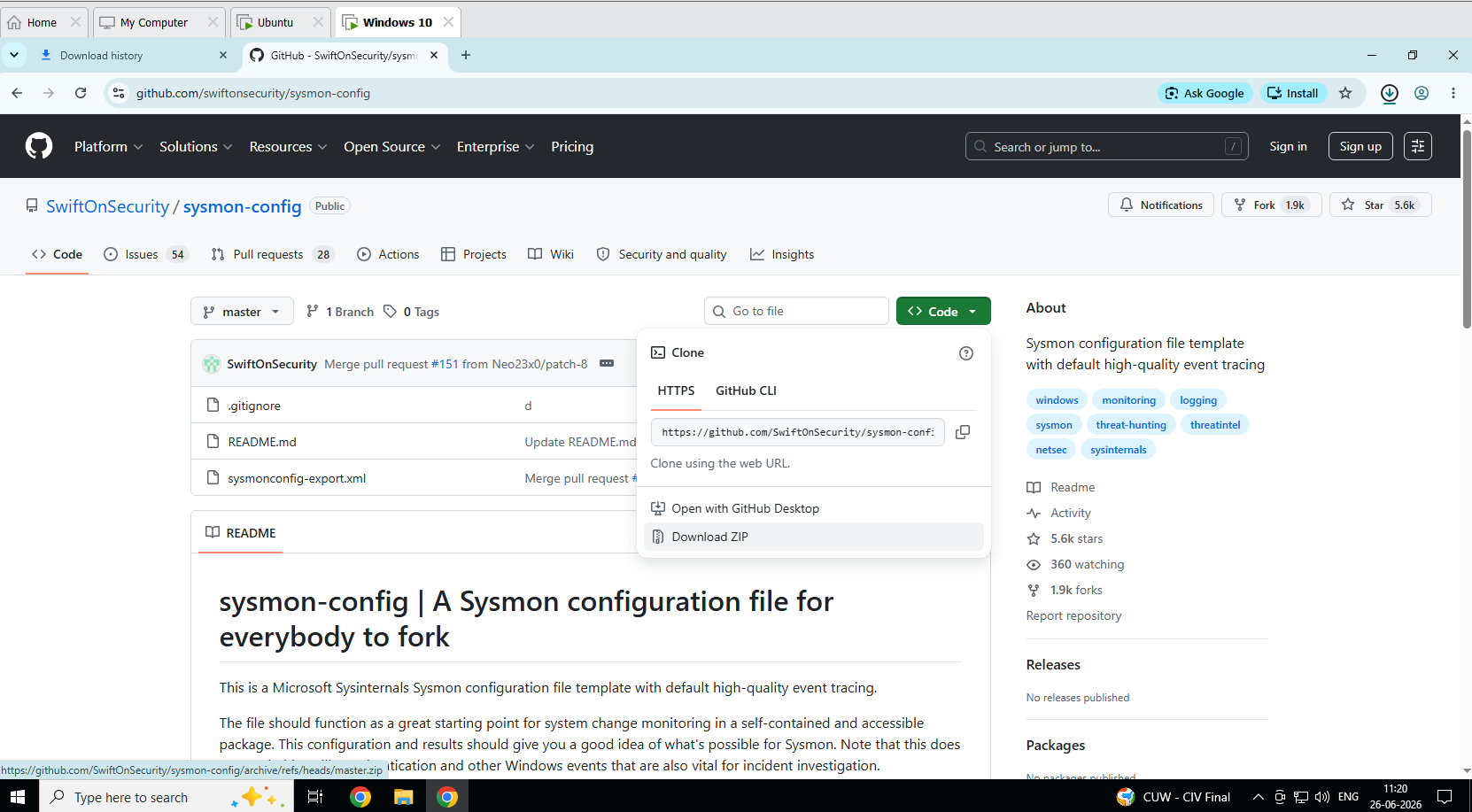Open the notification center icon

point(1445,797)
